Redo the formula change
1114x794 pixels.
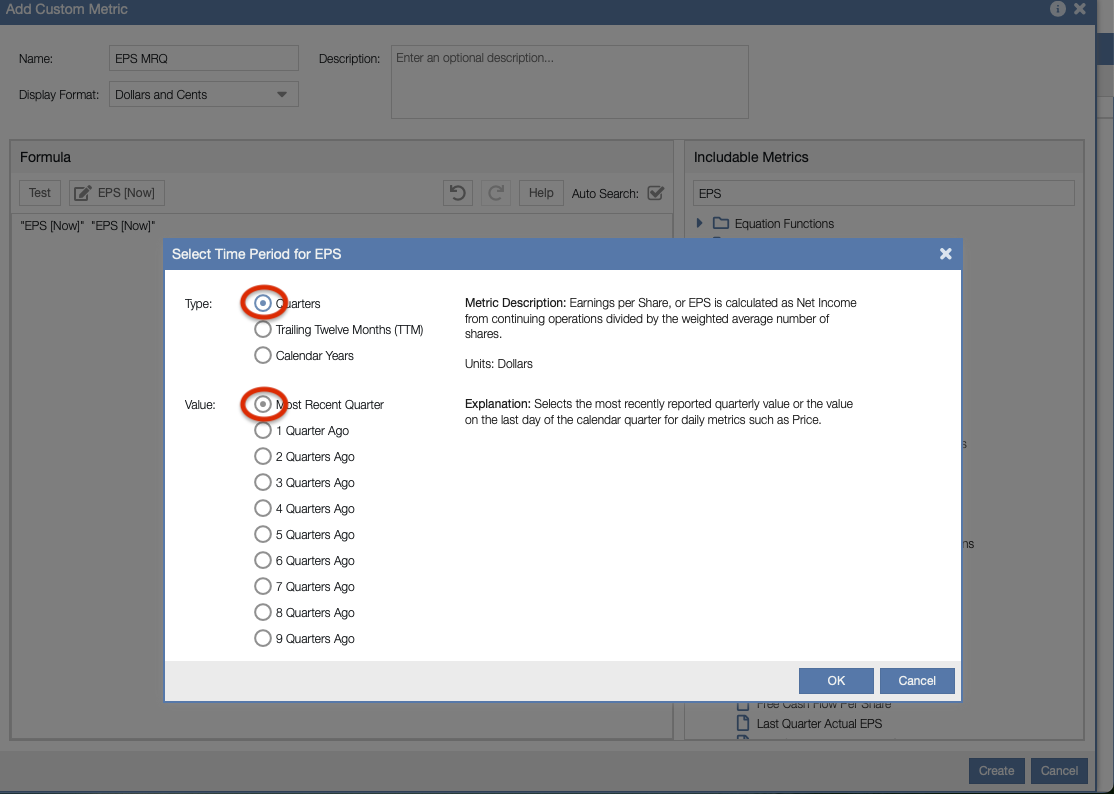tap(496, 192)
